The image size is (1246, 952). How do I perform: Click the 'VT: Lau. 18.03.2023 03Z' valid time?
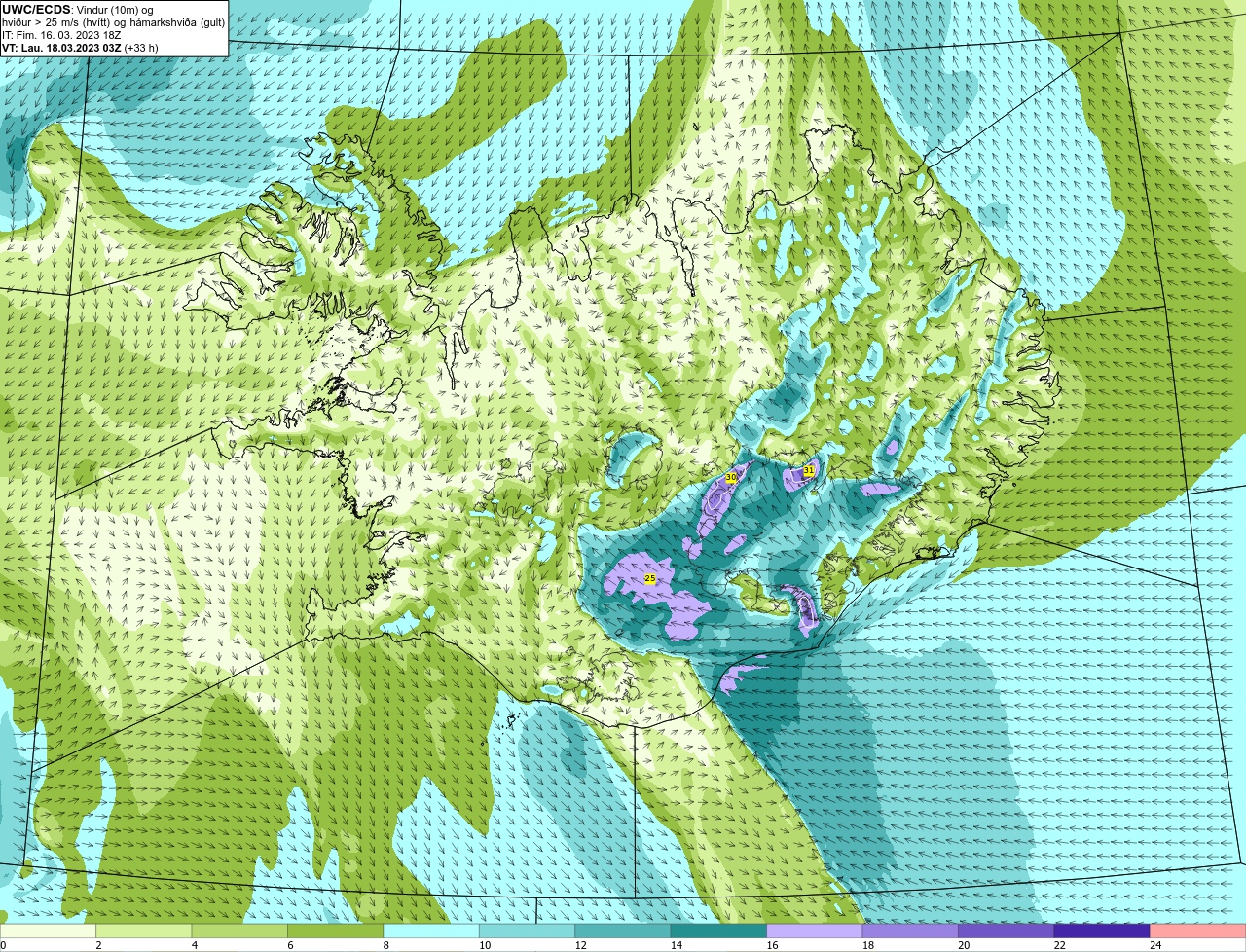coord(61,48)
